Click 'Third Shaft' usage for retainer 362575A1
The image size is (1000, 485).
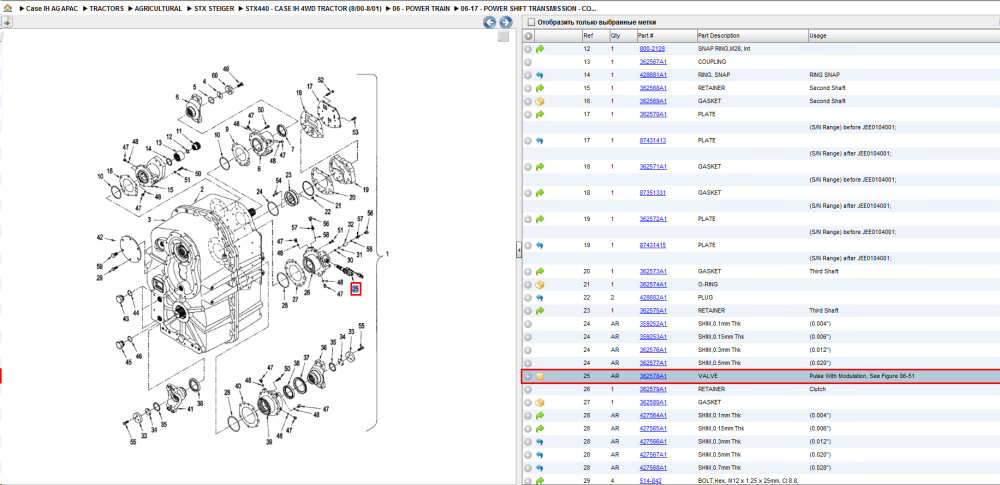pyautogui.click(x=823, y=311)
